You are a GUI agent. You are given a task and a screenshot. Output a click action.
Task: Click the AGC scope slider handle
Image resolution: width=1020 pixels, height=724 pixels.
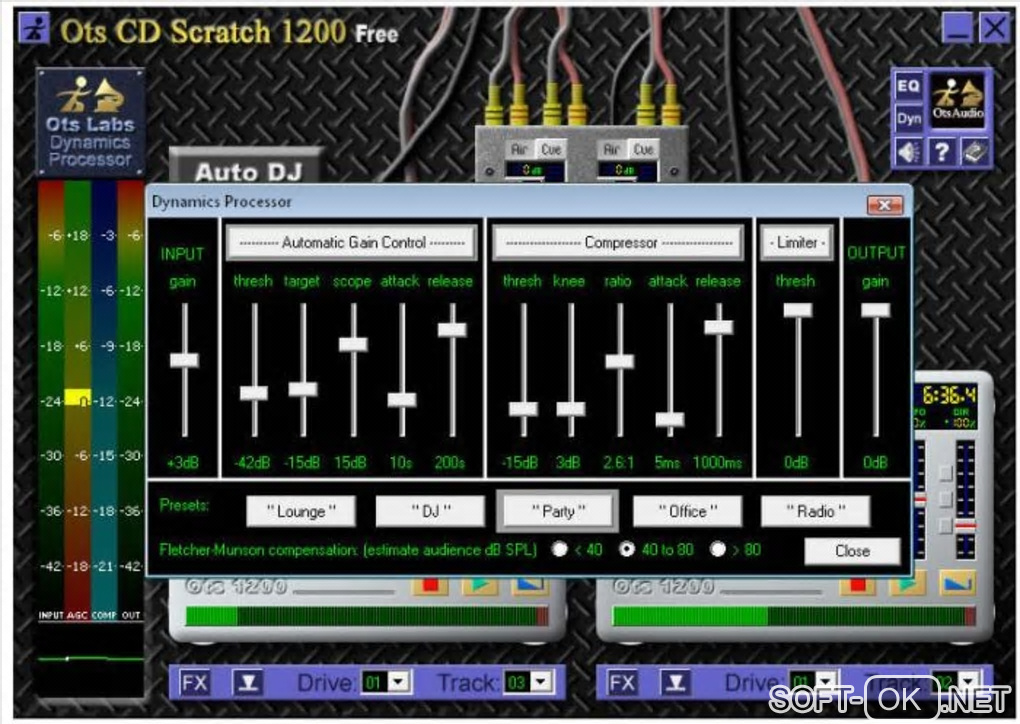click(x=353, y=343)
